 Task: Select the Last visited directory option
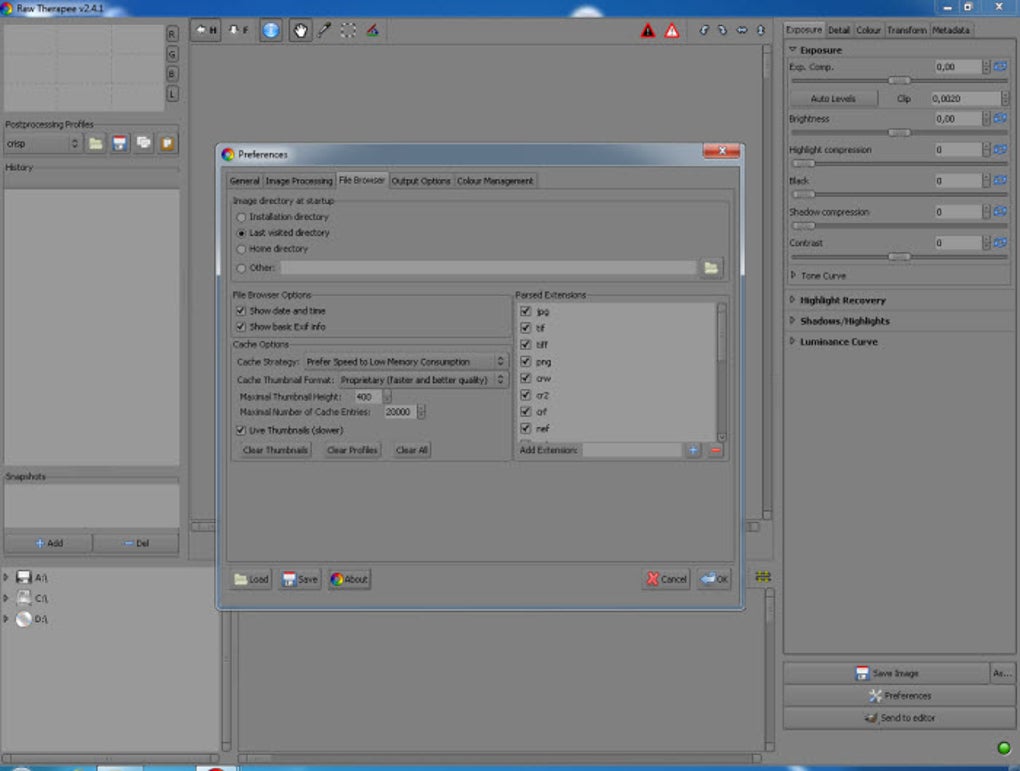pos(241,233)
